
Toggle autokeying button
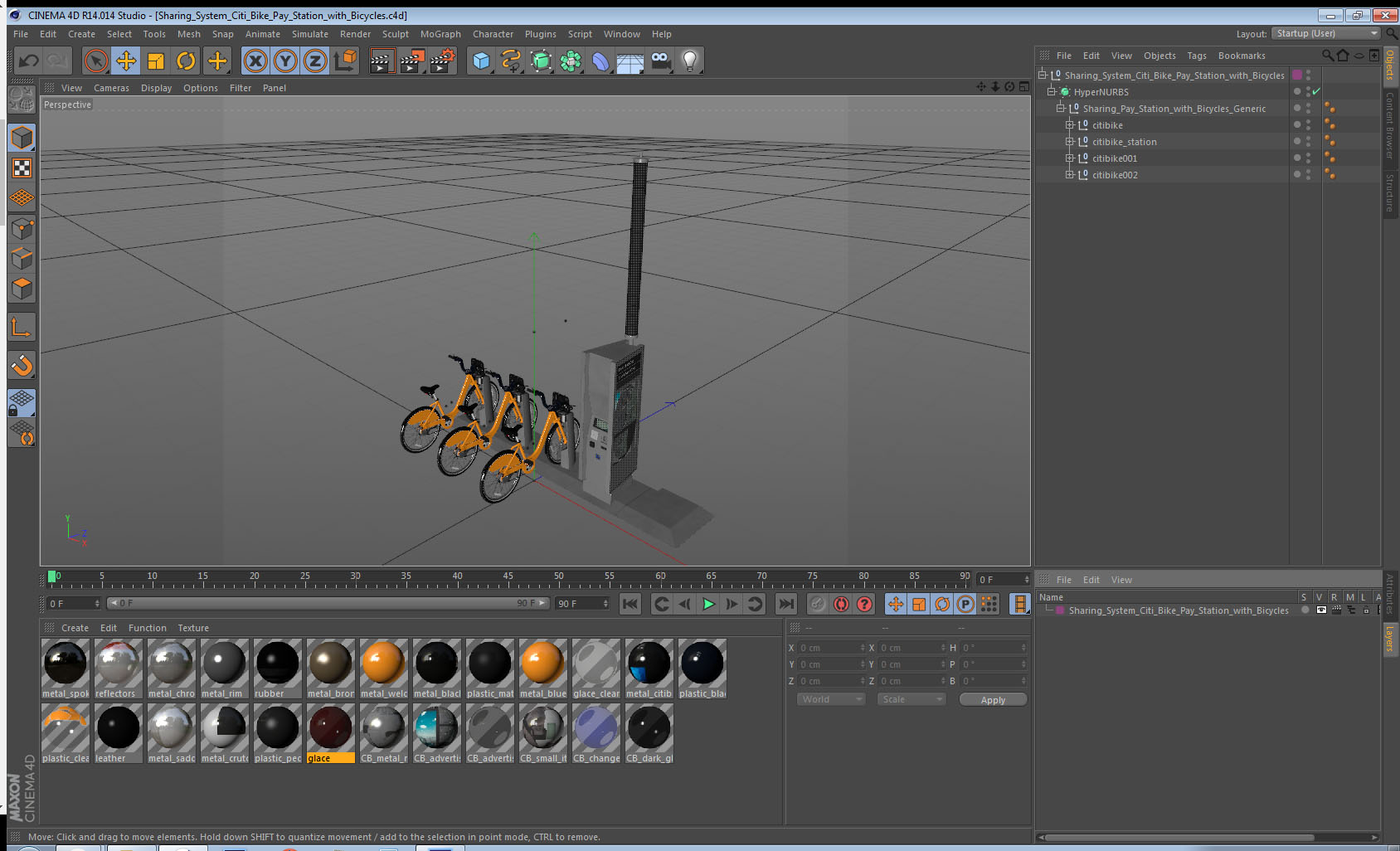tap(841, 604)
